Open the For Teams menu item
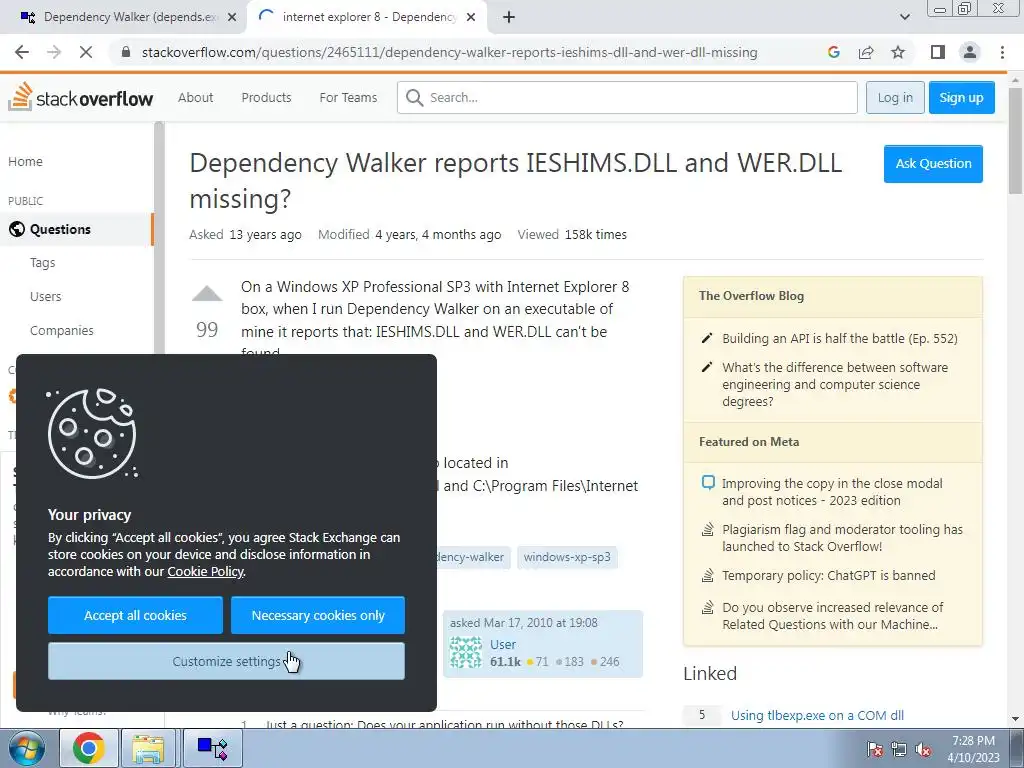Screen dimensions: 1024x768 (348, 97)
